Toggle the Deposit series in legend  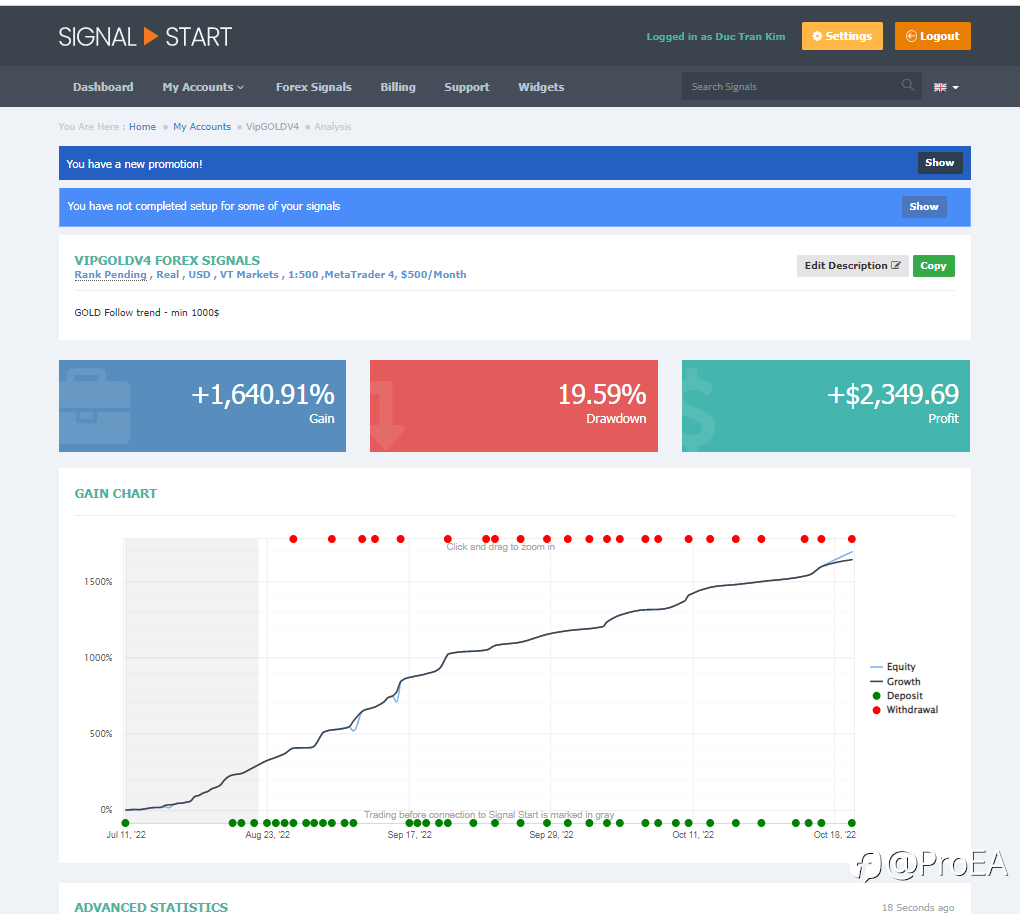[x=897, y=695]
